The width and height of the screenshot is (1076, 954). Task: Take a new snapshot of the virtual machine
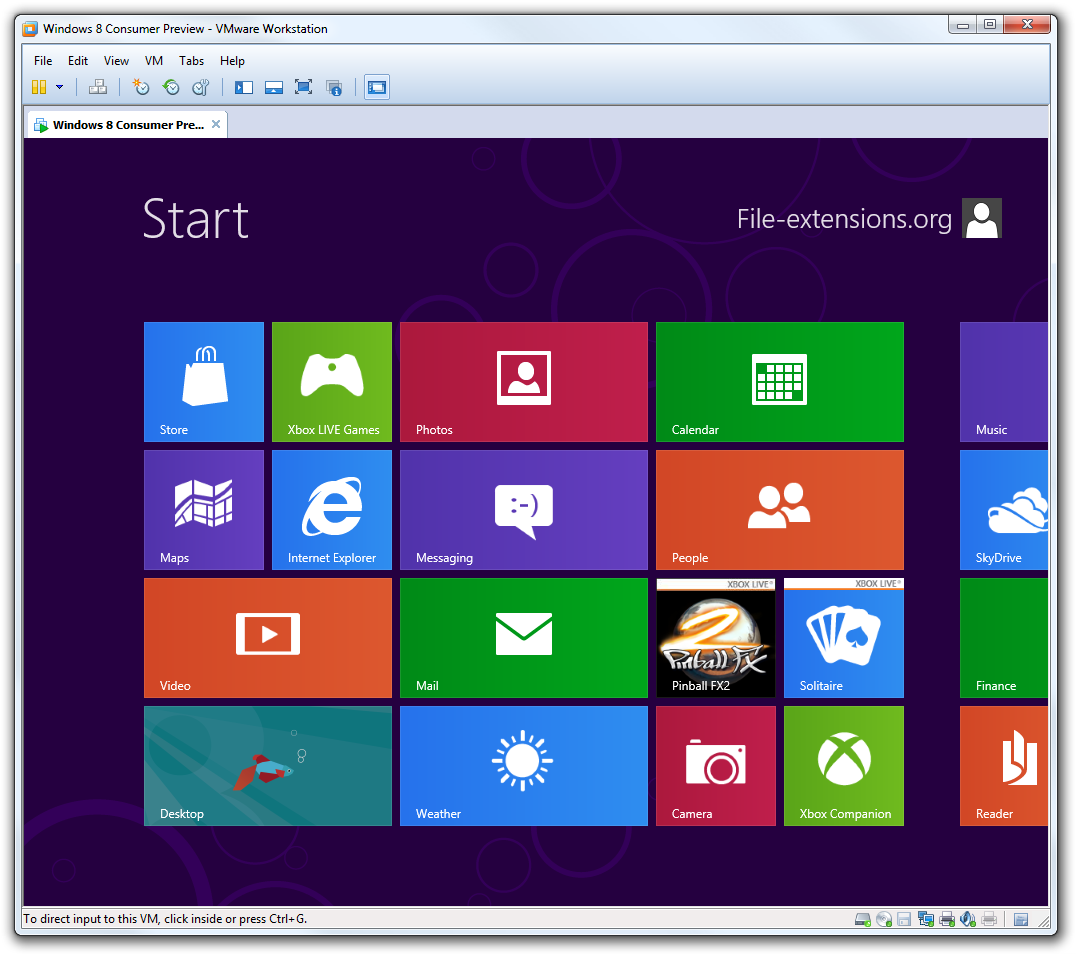point(140,87)
